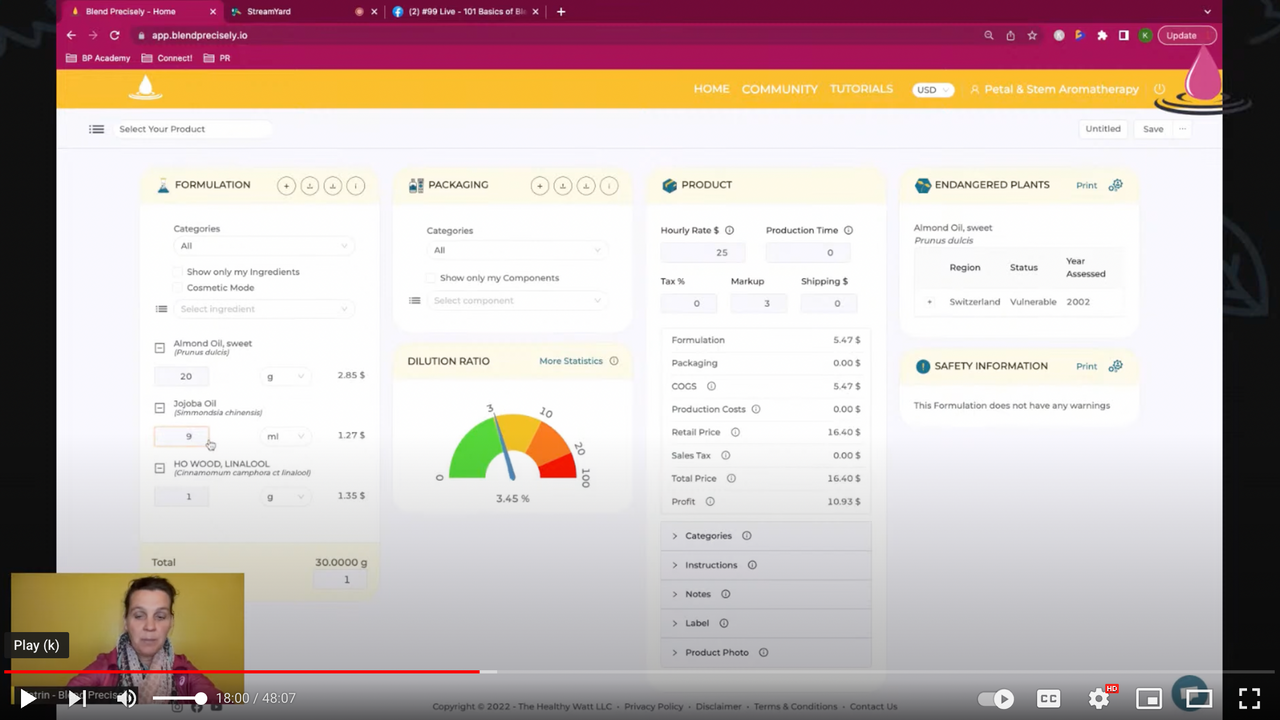Expand the Label section
The height and width of the screenshot is (720, 1280).
[766, 623]
